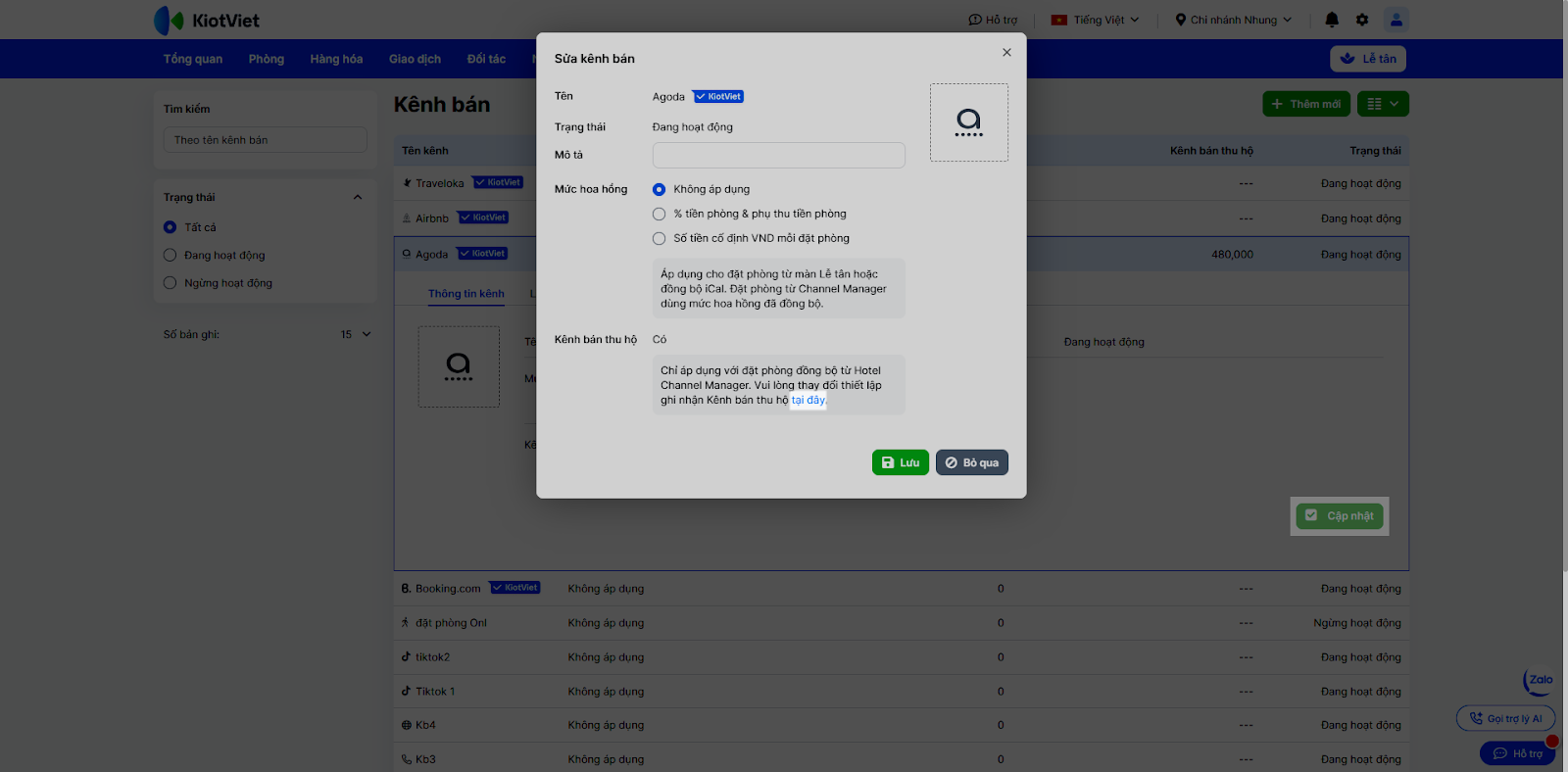This screenshot has height=772, width=1568.
Task: Click the Lưu save button
Action: coord(900,462)
